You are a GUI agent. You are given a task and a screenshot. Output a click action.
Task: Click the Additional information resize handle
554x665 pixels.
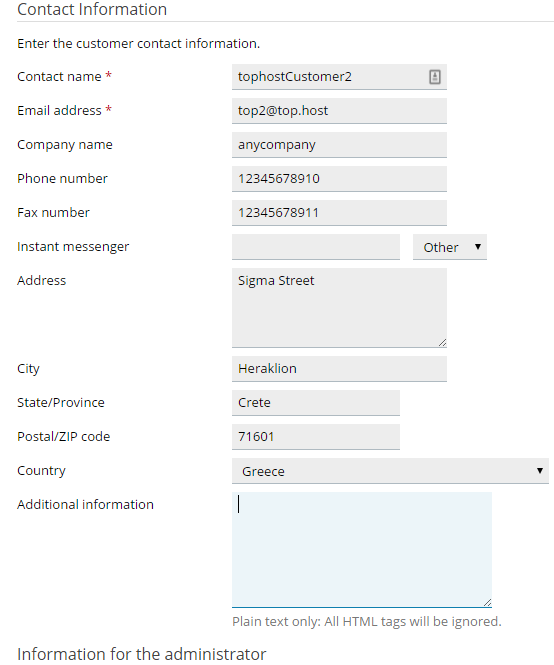coord(487,602)
